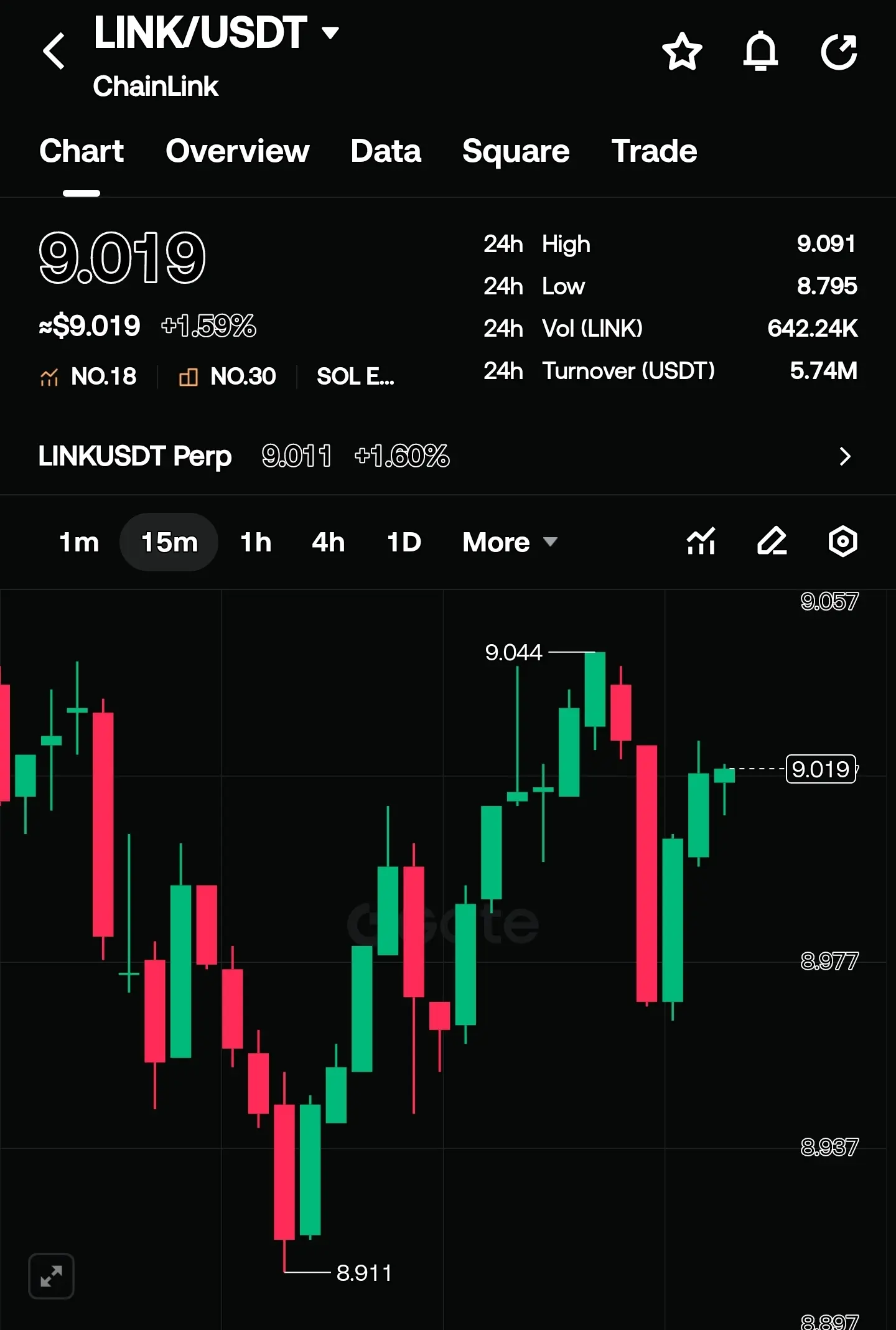Tap the NO.18 ranking label

(x=103, y=377)
